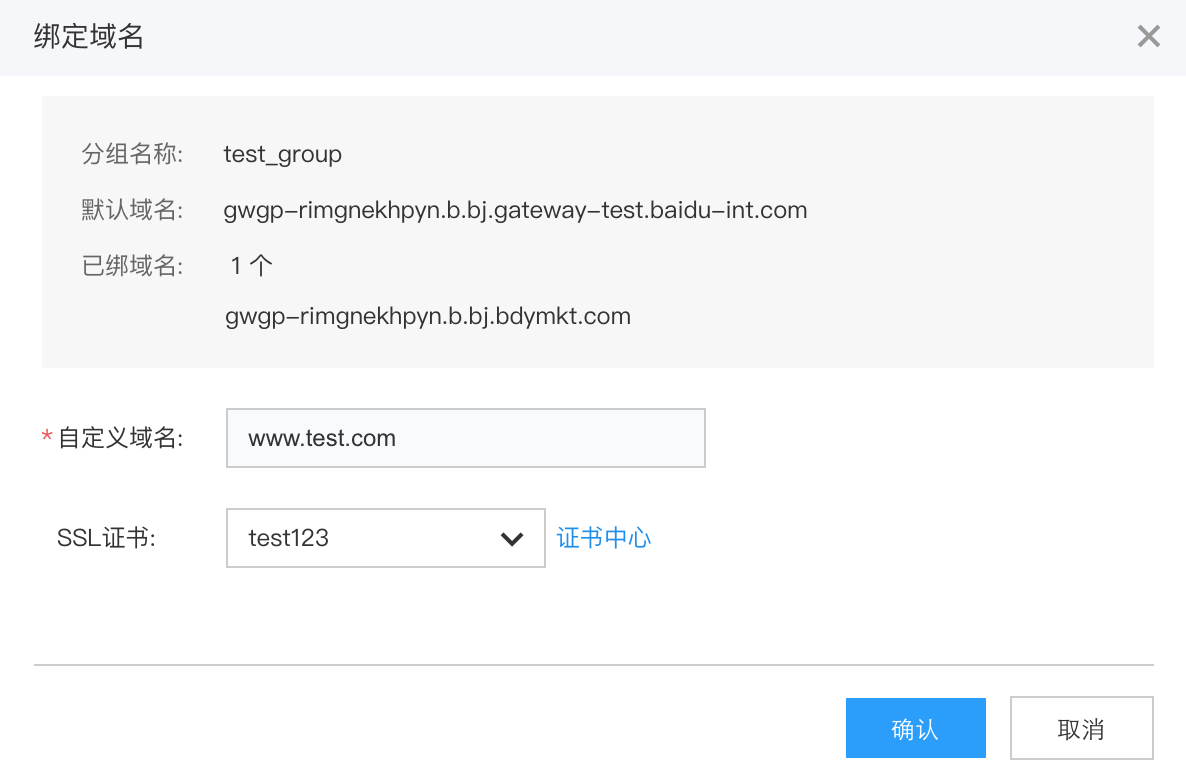Click the 绑定域名 dialog title
This screenshot has width=1186, height=780.
pyautogui.click(x=88, y=38)
